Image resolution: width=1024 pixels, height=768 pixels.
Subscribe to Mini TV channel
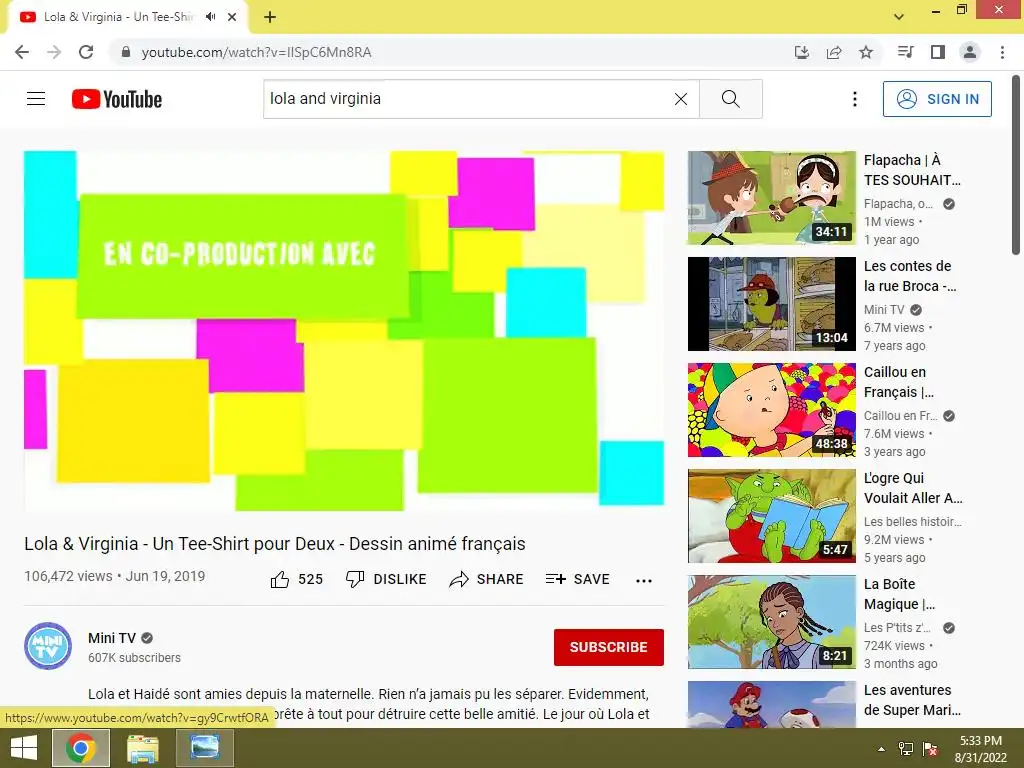click(609, 647)
